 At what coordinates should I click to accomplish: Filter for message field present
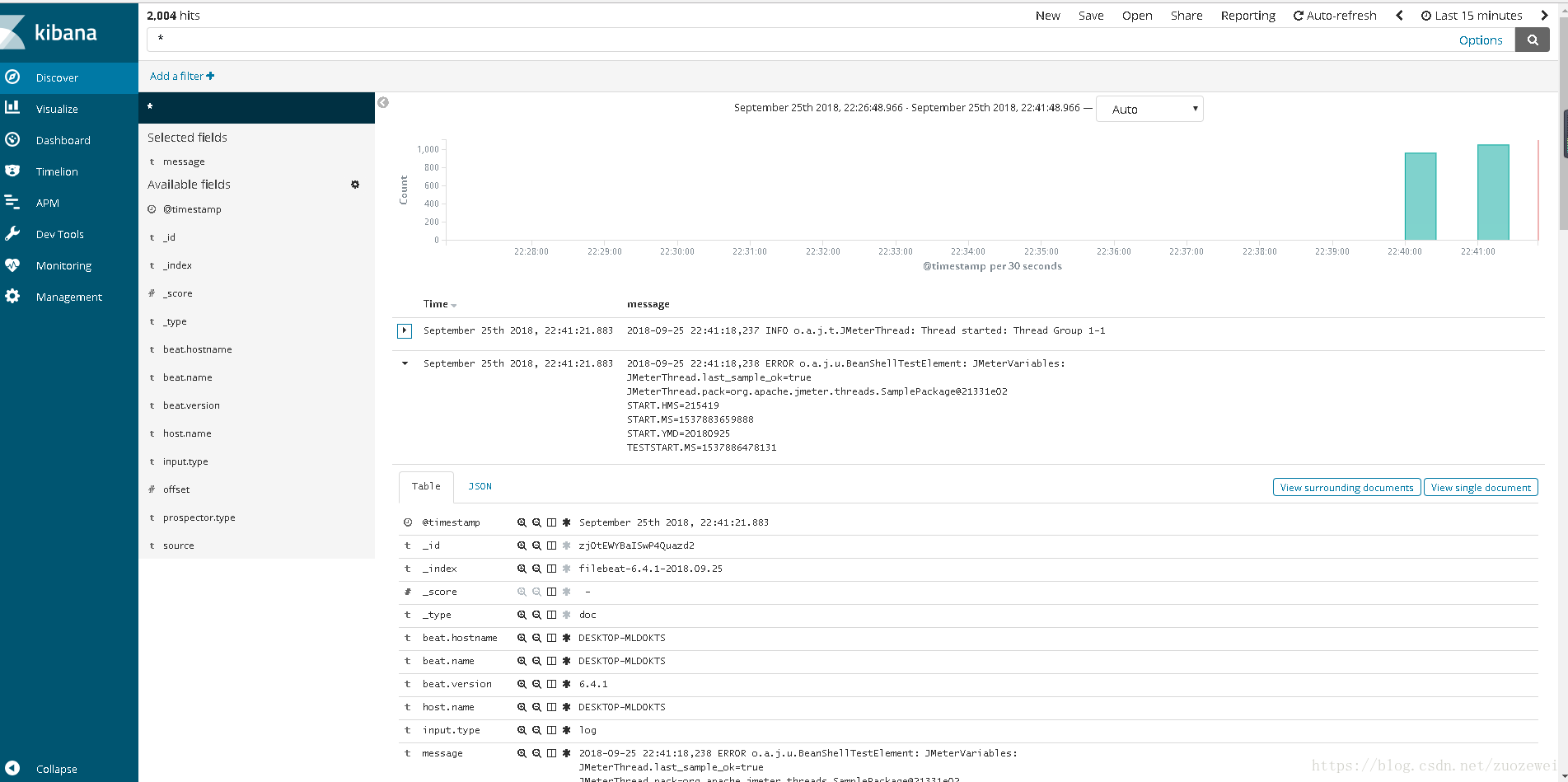pos(567,753)
